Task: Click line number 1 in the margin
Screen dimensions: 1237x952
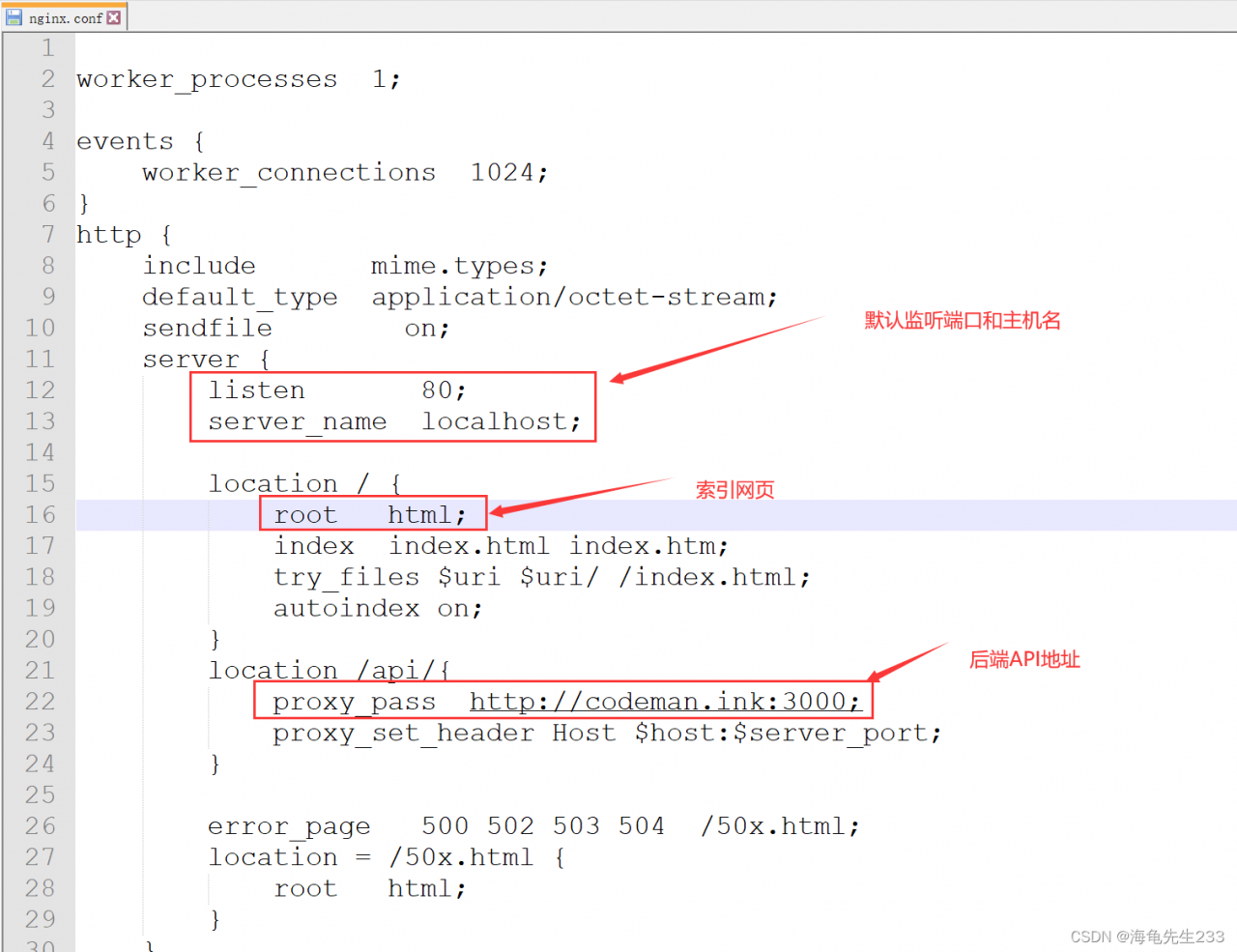Action: [x=48, y=48]
